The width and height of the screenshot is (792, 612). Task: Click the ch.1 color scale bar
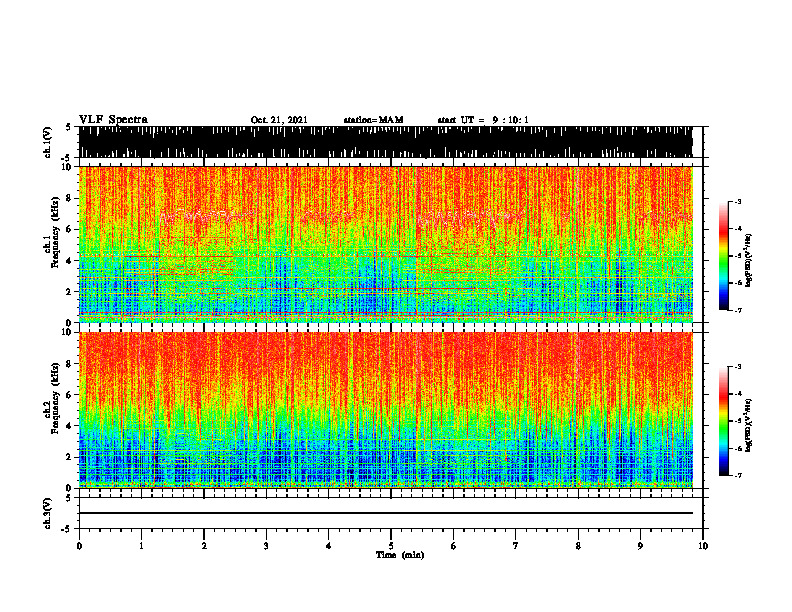[x=724, y=256]
